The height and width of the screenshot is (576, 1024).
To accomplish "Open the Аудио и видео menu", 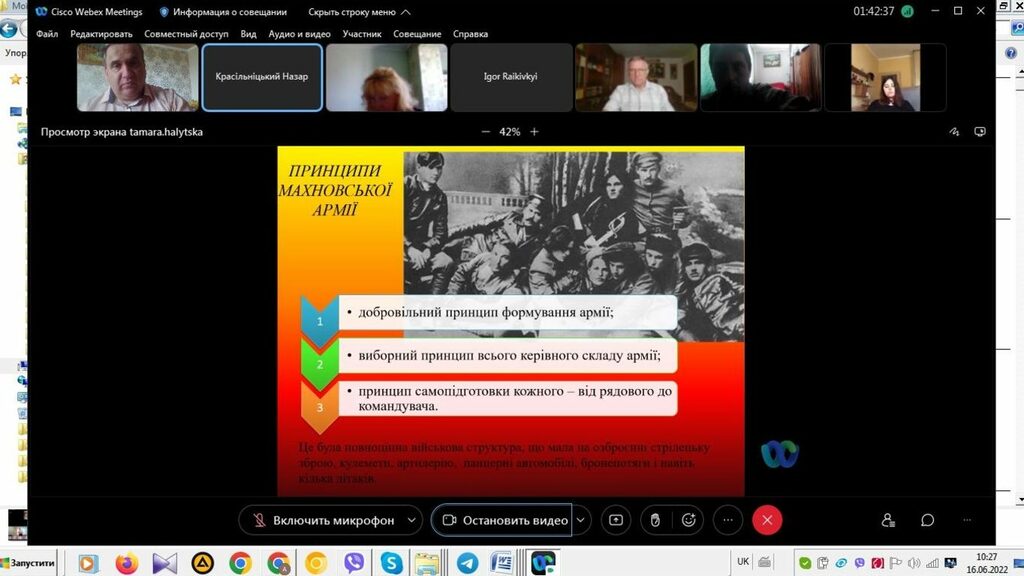I will (x=299, y=34).
